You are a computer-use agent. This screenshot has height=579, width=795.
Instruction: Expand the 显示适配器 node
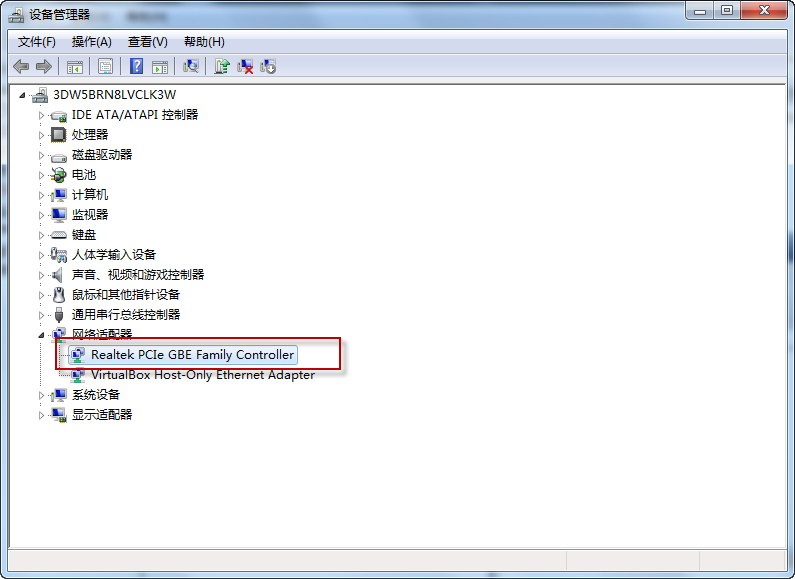point(42,415)
